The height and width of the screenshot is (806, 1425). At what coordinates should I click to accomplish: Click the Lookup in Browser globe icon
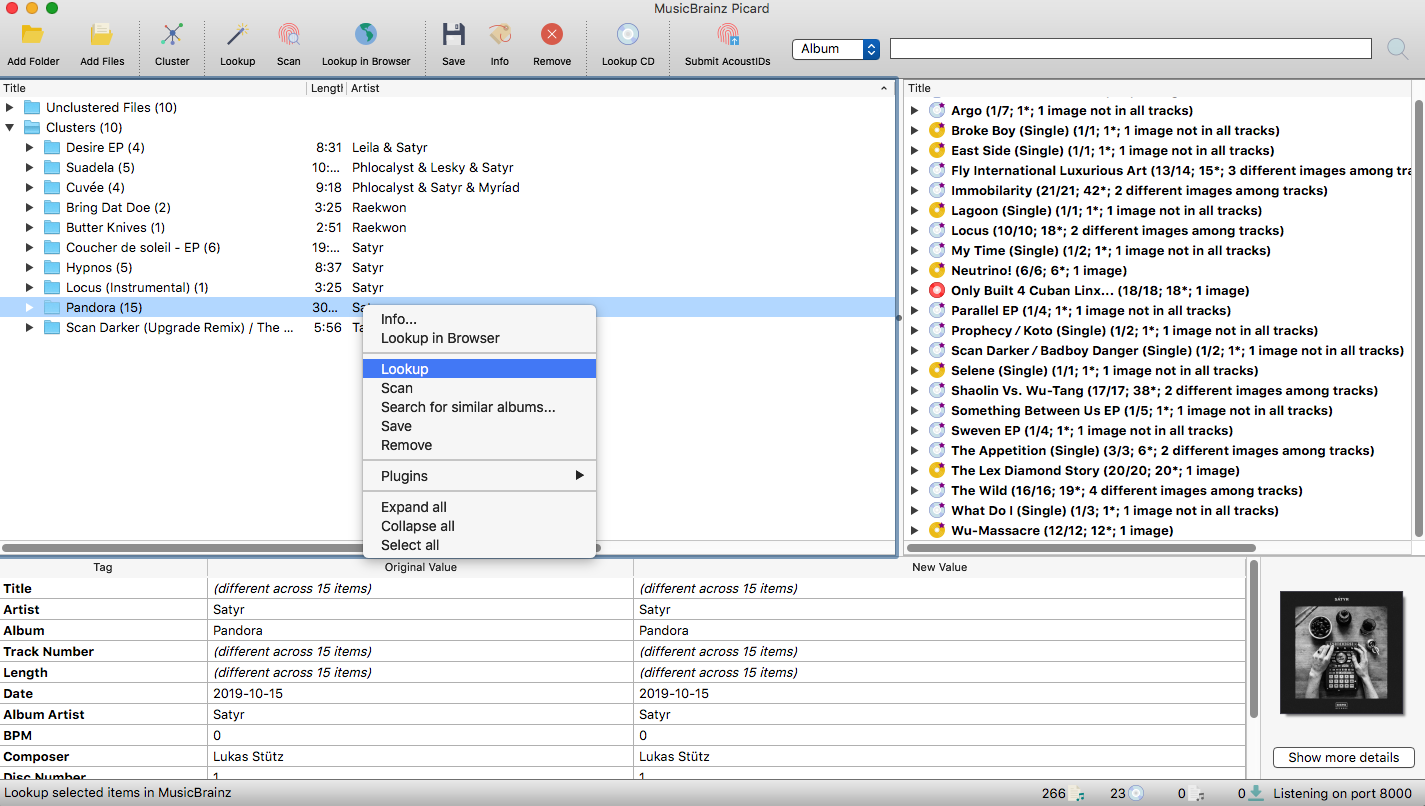[x=366, y=35]
